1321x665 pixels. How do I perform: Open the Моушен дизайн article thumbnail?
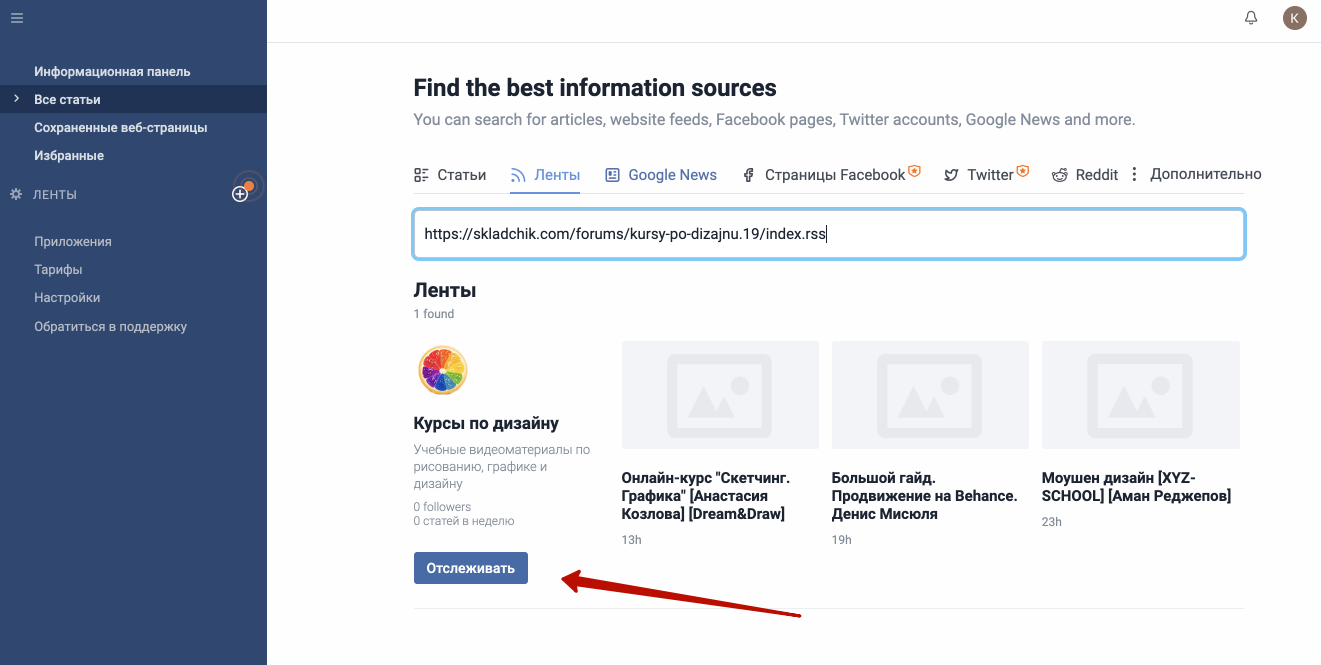[1140, 394]
